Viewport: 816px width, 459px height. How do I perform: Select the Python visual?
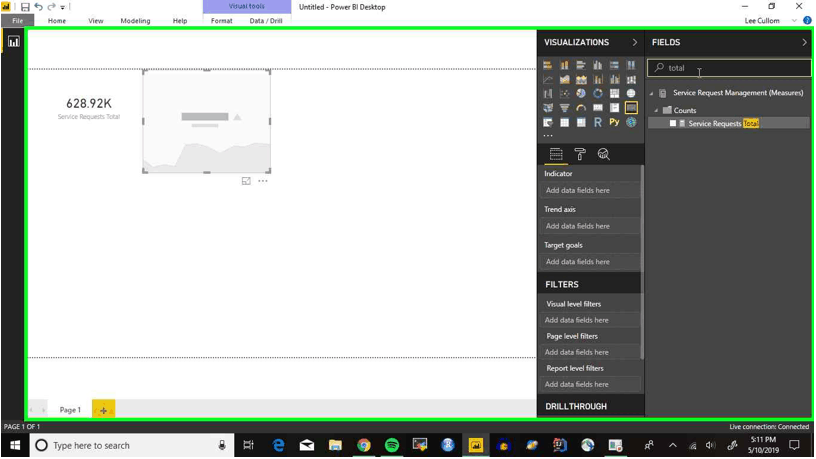[614, 122]
